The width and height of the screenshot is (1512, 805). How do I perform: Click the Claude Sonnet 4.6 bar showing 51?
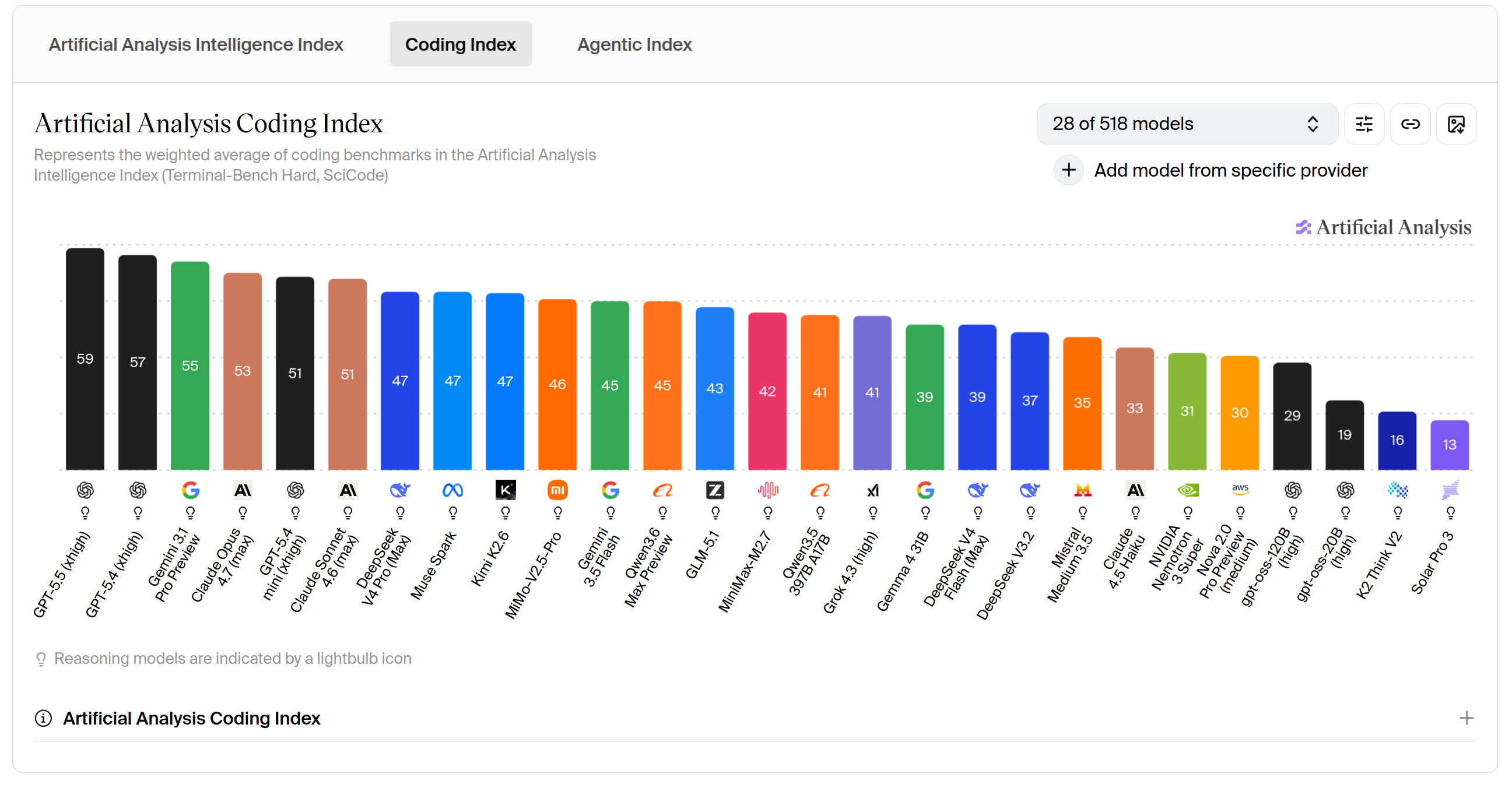click(x=348, y=375)
